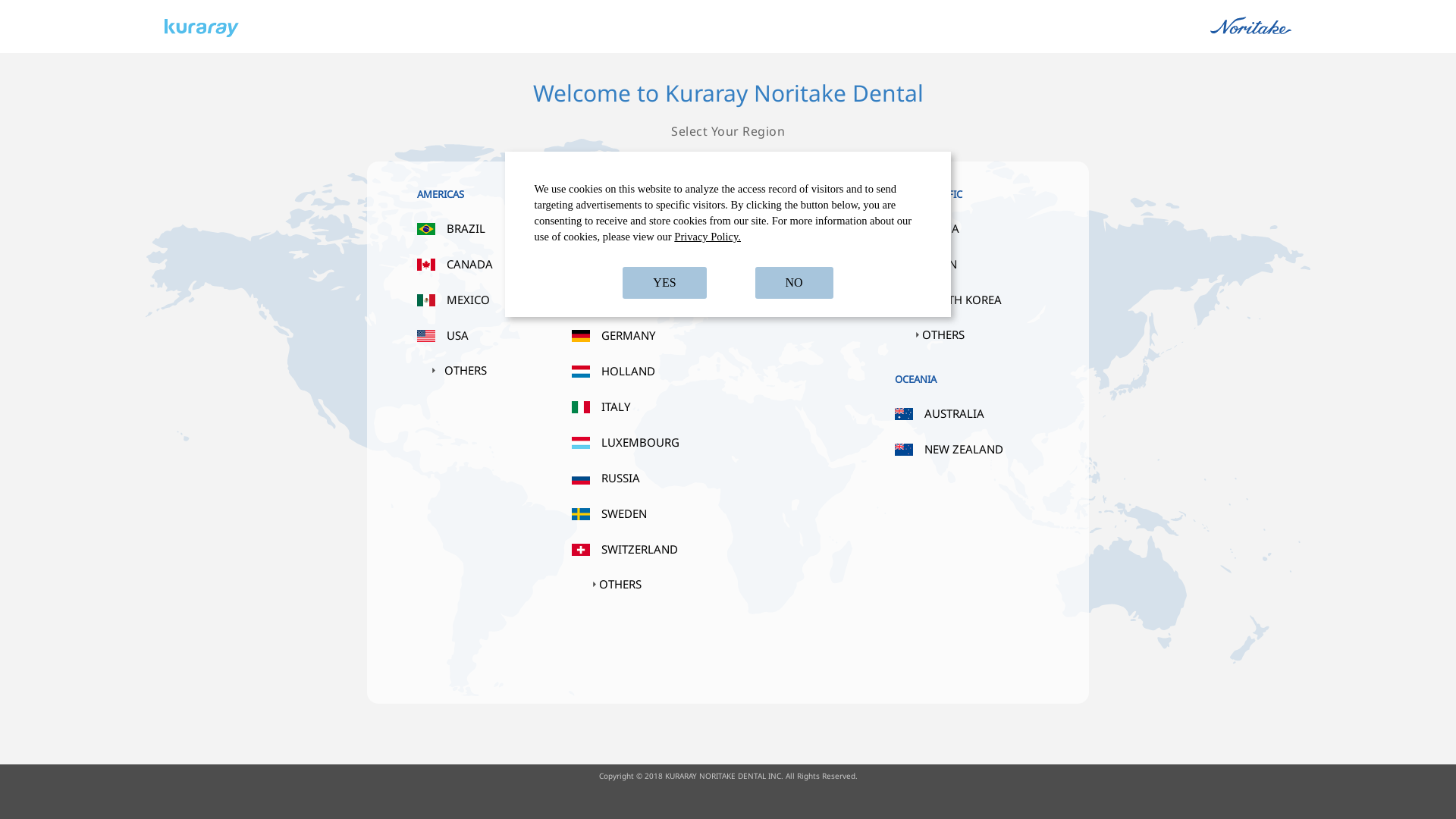Click the Holland flag icon

581,372
